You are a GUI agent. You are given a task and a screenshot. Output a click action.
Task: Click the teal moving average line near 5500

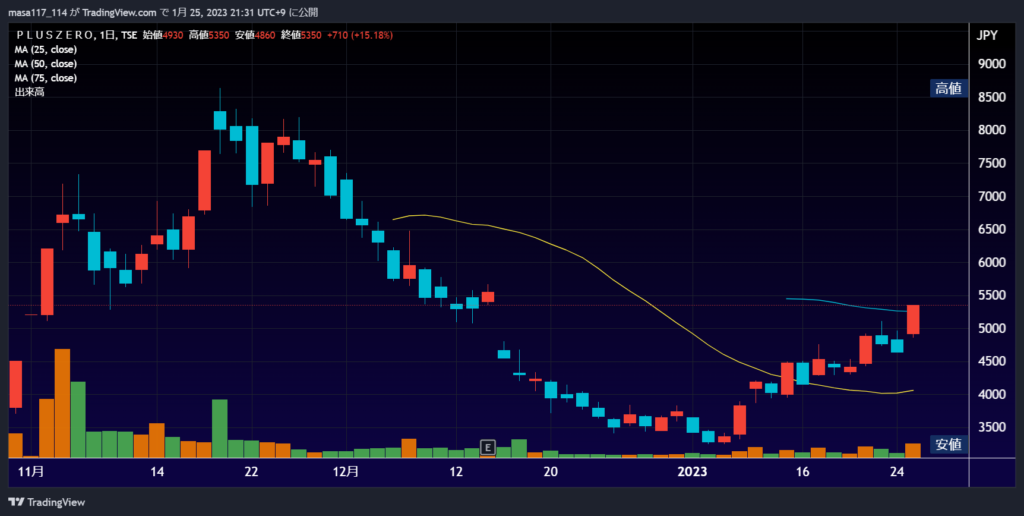(x=849, y=304)
